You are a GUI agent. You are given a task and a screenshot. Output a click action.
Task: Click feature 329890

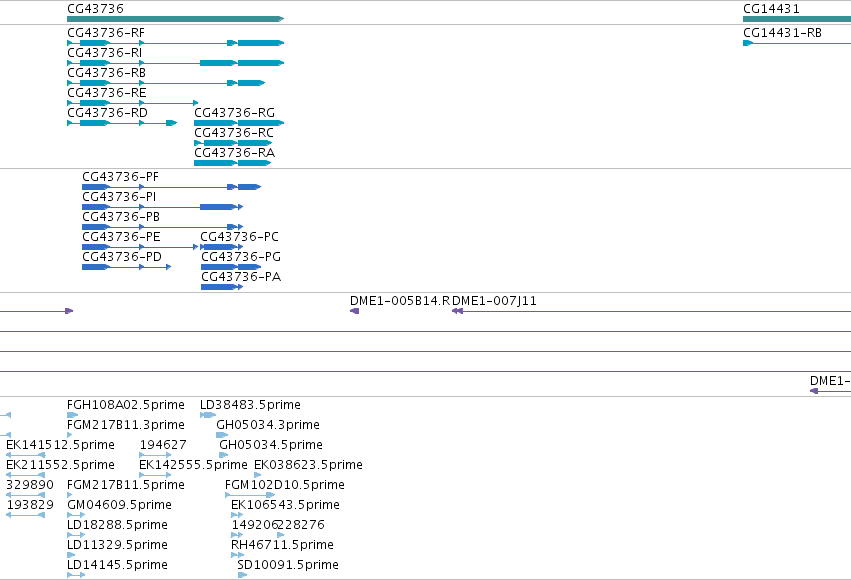point(26,496)
